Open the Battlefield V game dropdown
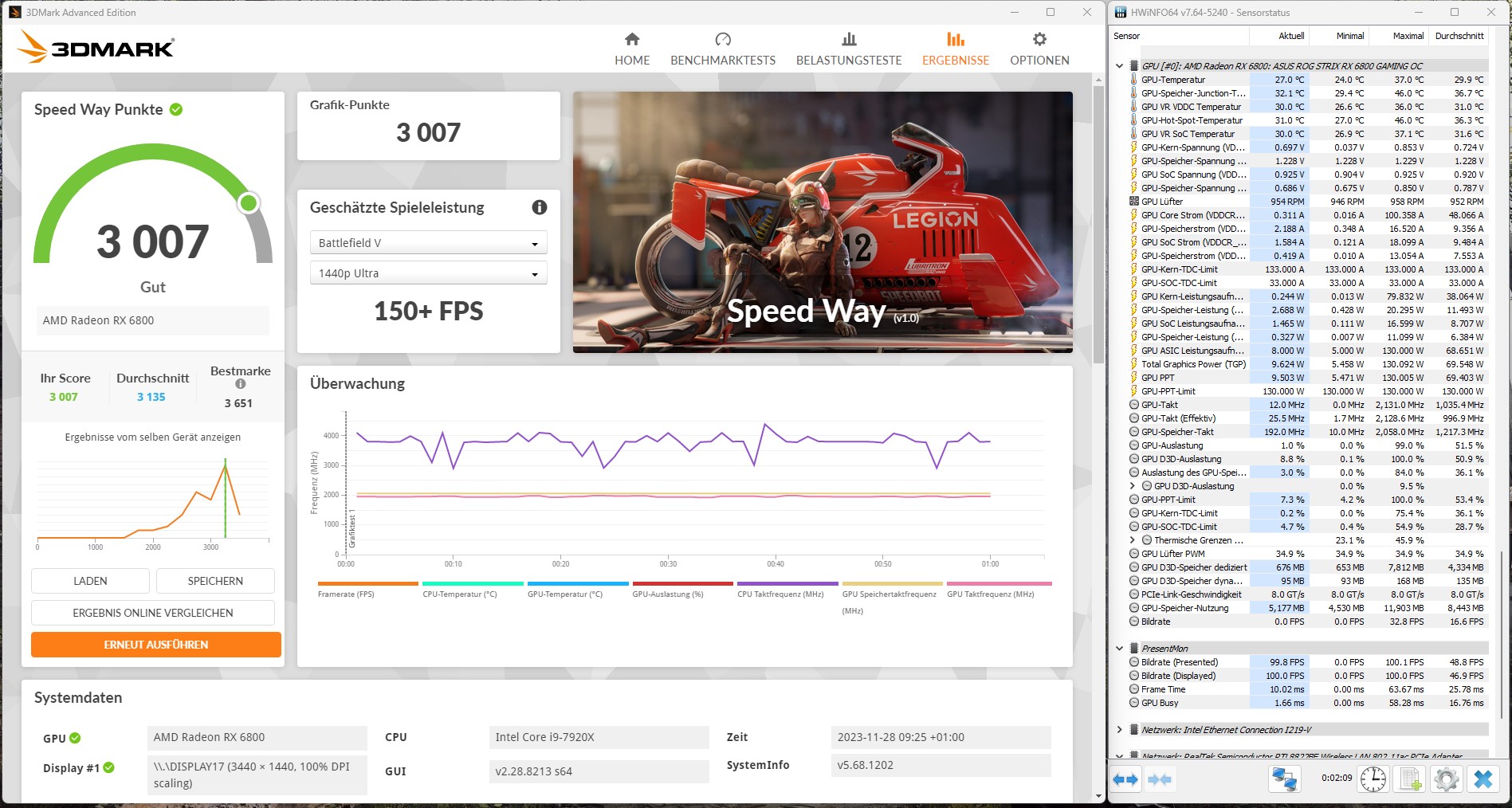This screenshot has height=808, width=1512. [x=429, y=243]
